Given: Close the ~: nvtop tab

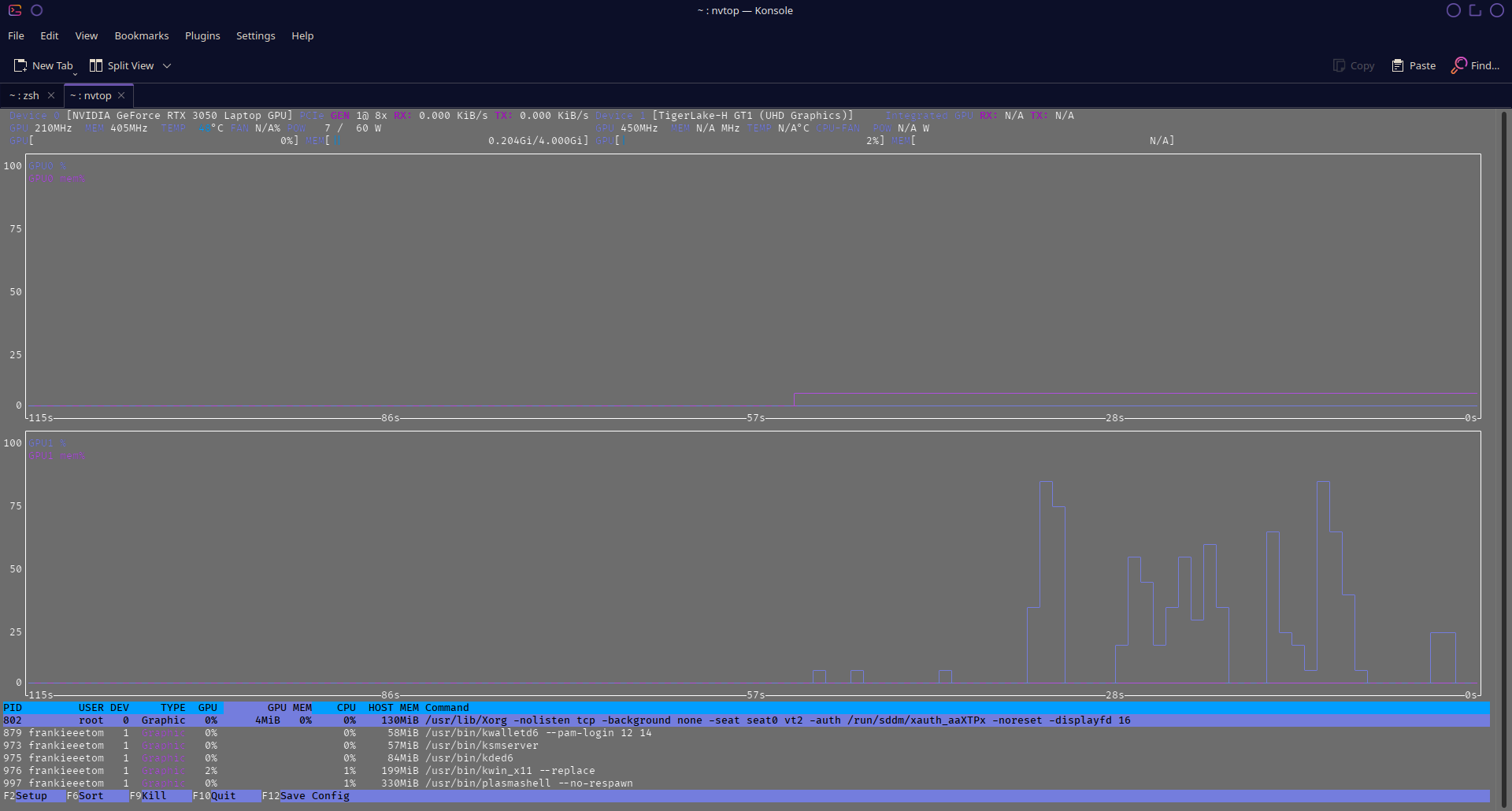Looking at the screenshot, I should coord(122,95).
